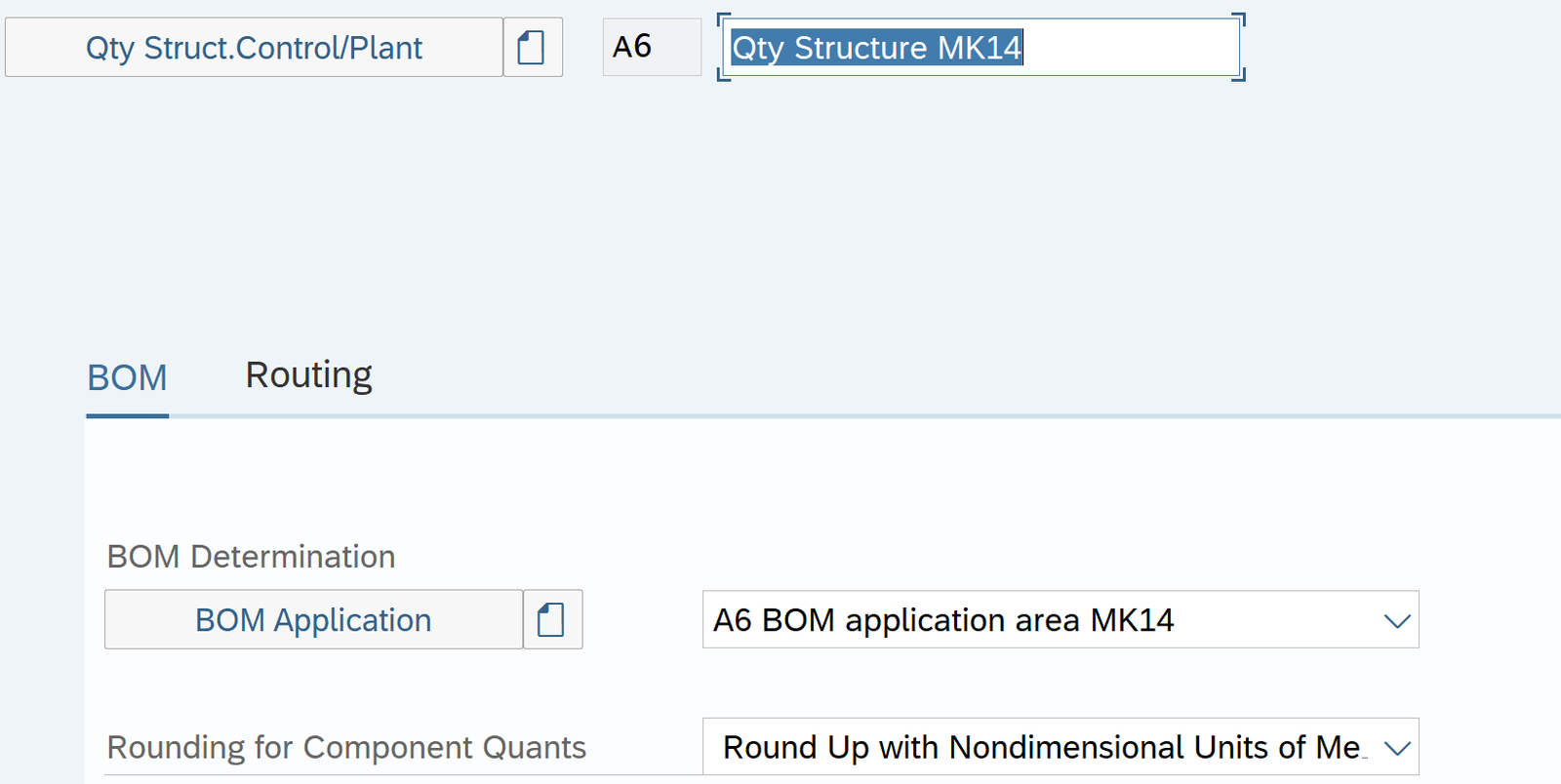Screen dimensions: 1561x784
Task: Switch to the Routing tab
Action: point(308,375)
